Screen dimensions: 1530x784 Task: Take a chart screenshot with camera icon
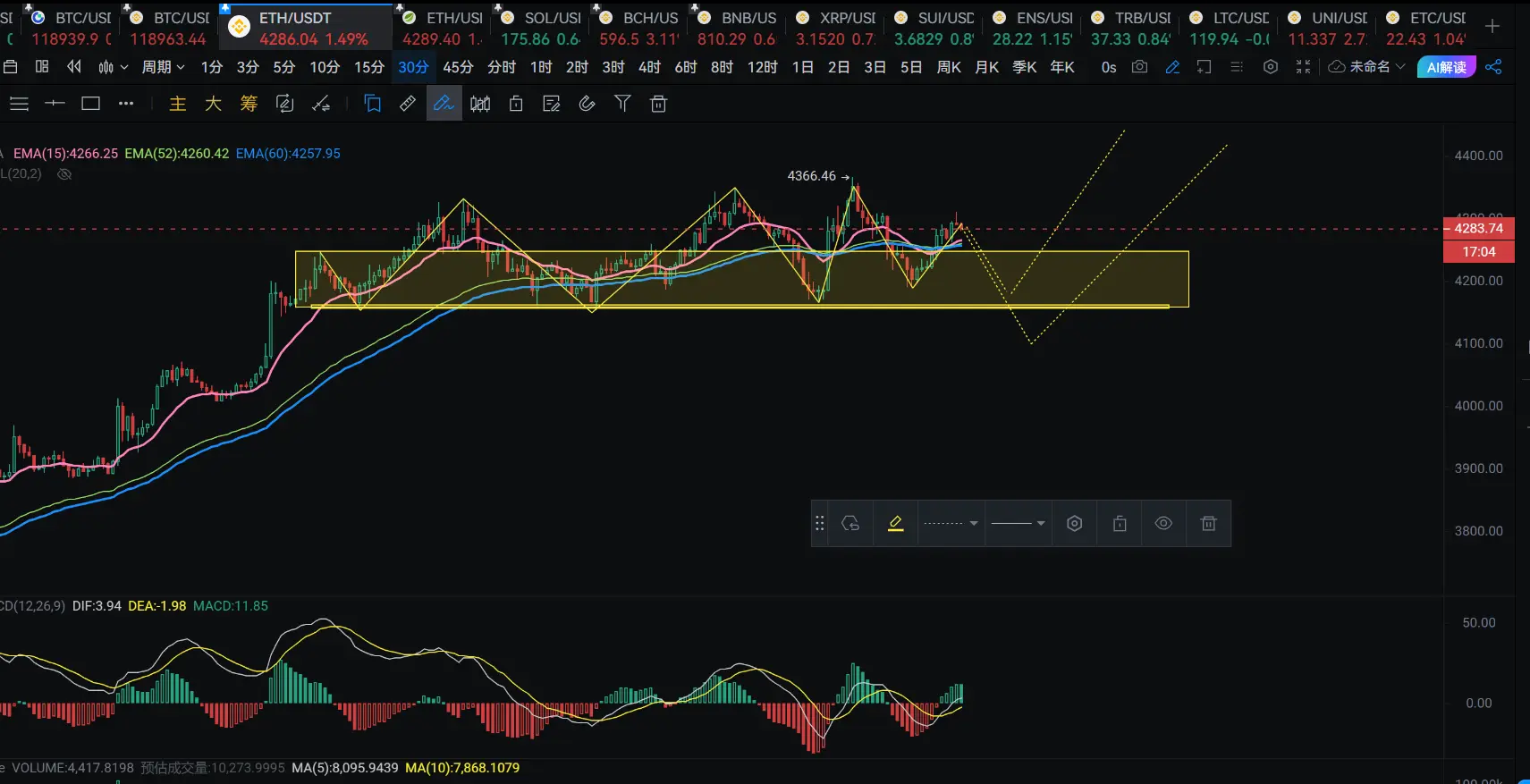tap(1139, 67)
